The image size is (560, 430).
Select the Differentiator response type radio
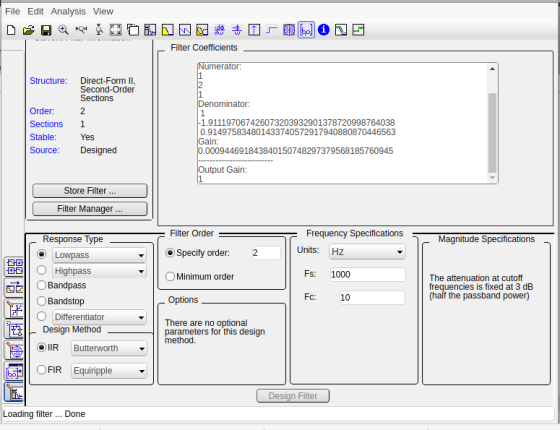click(42, 316)
